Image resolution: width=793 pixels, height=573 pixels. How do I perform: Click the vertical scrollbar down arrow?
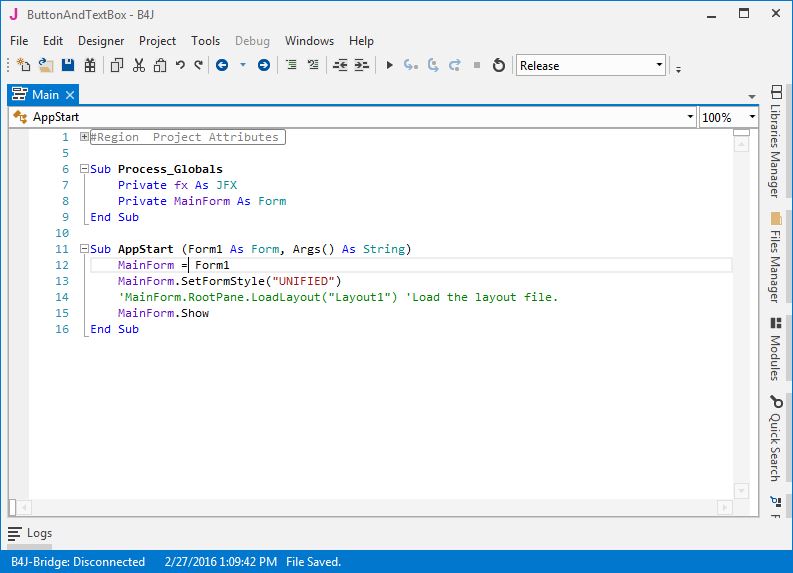(741, 491)
